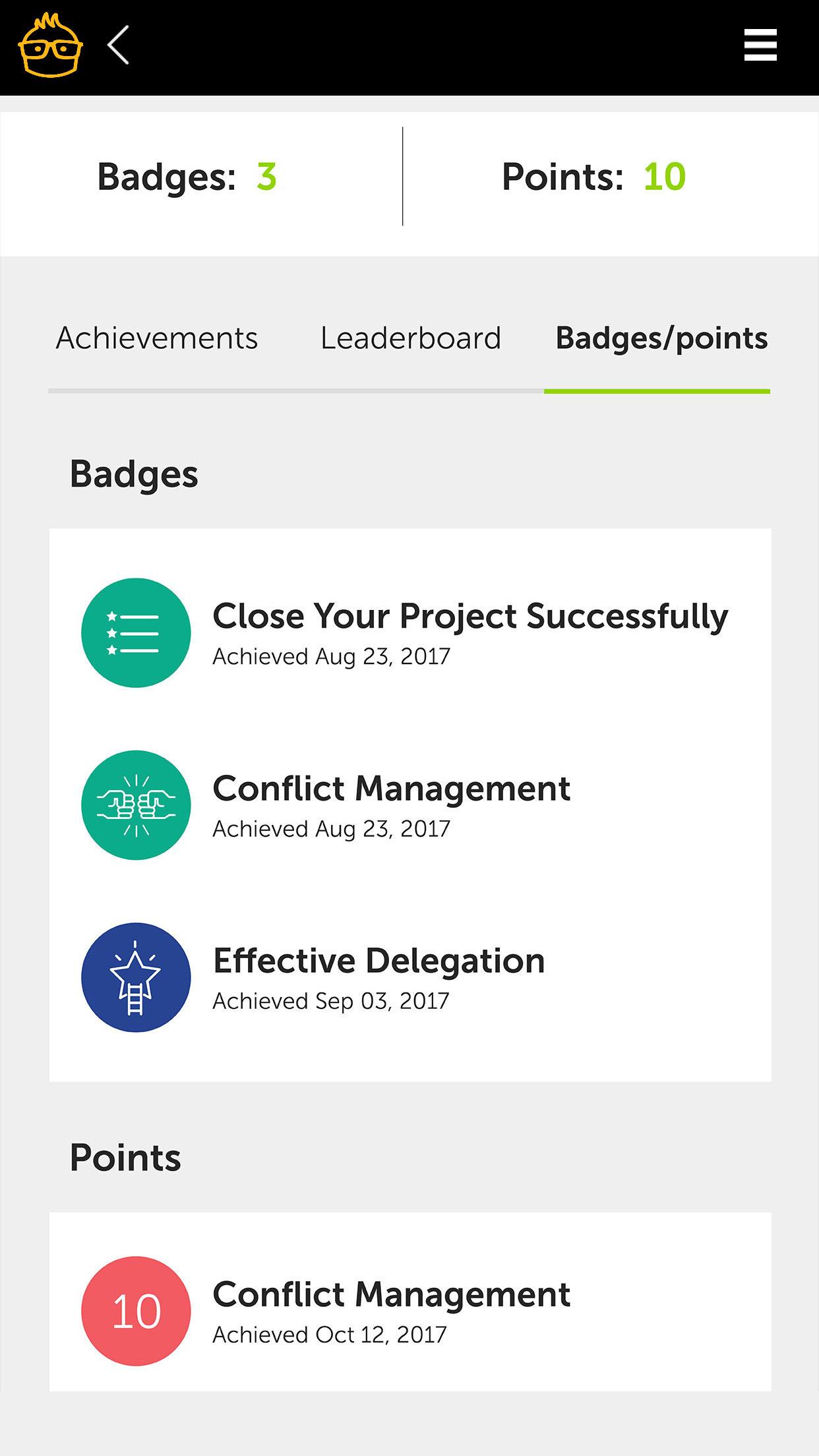
Task: Switch to the Leaderboard tab
Action: 411,338
